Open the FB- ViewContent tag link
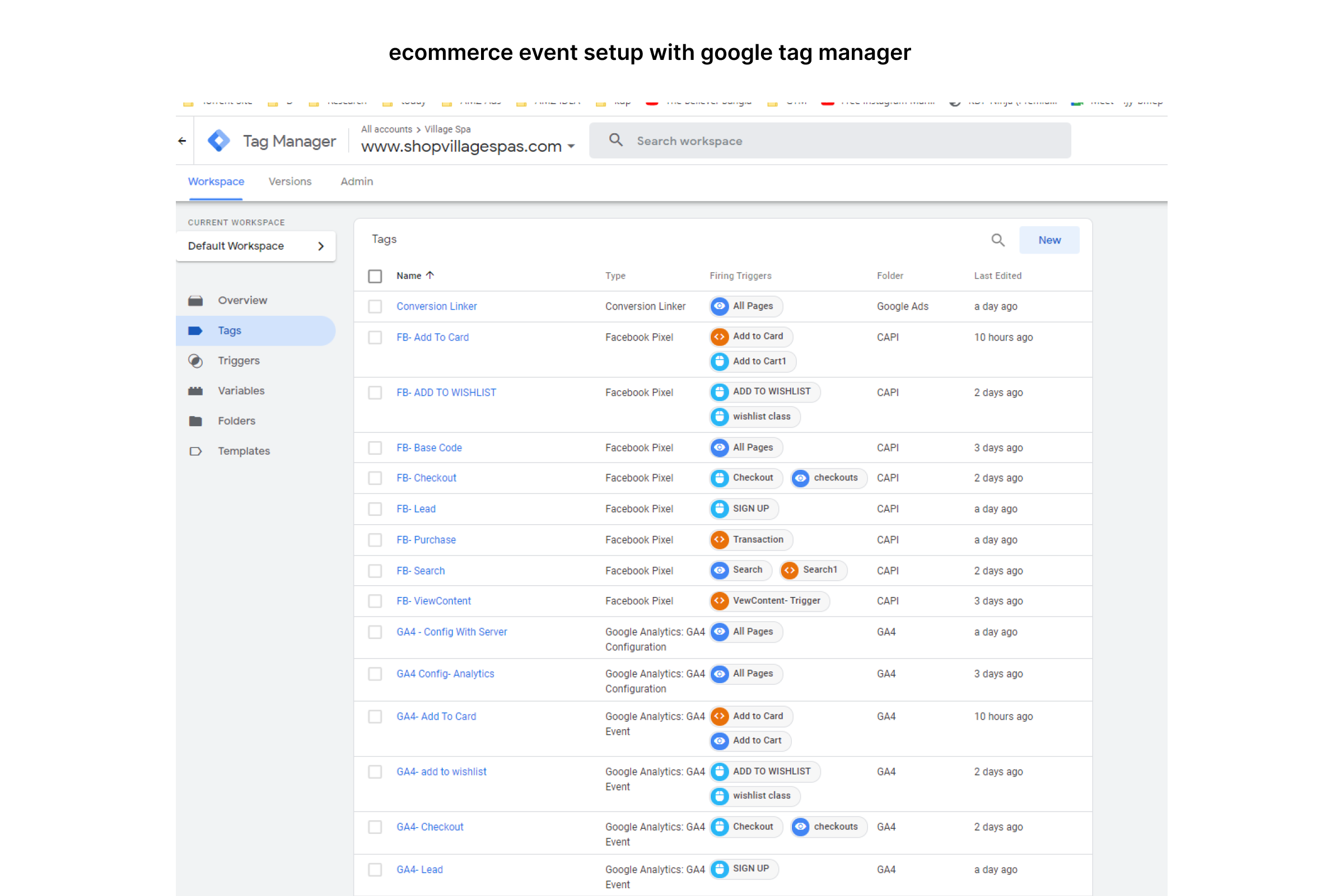 click(x=433, y=601)
